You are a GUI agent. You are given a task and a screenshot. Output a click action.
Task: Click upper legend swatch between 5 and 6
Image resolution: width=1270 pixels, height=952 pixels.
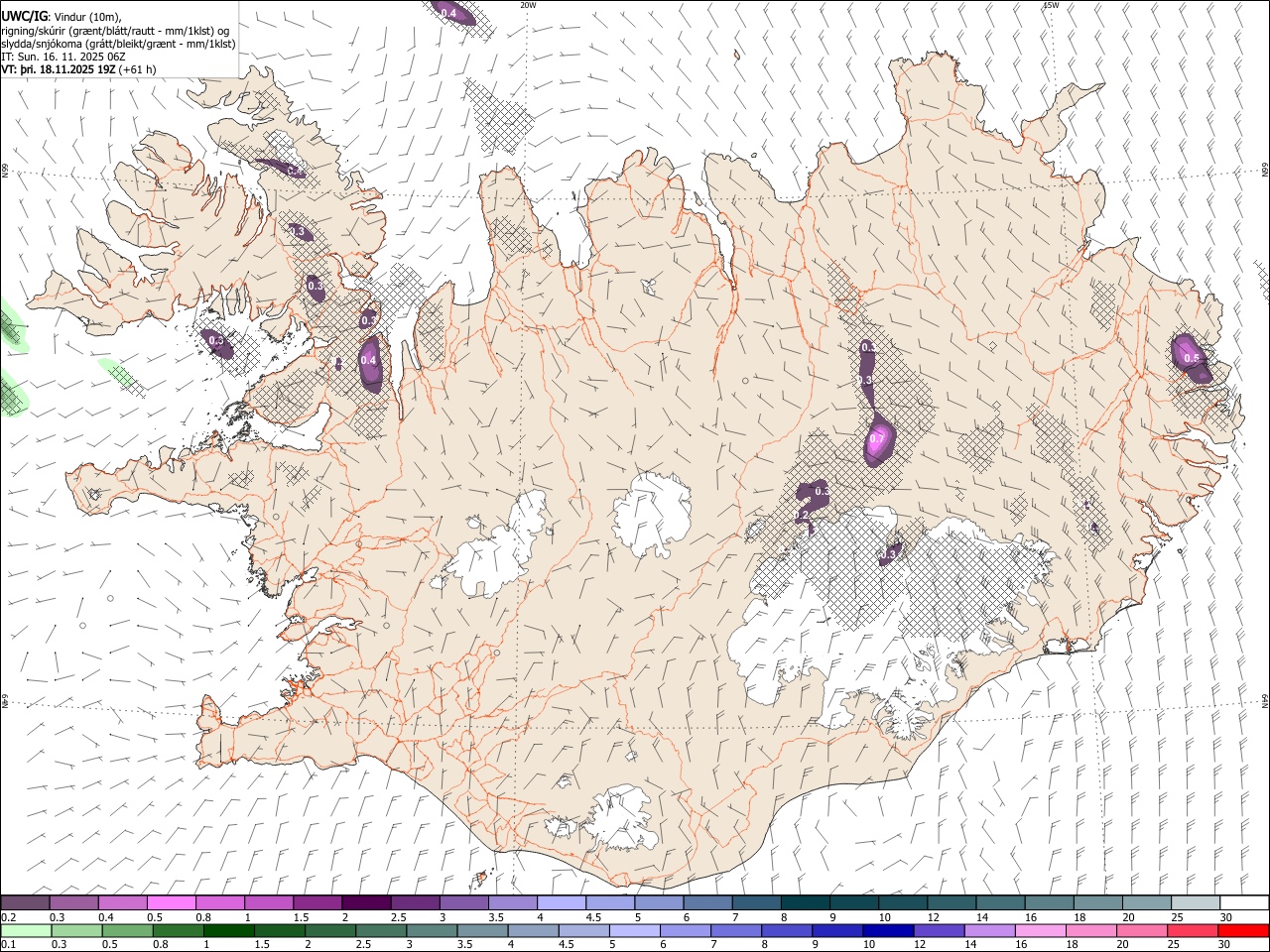658,902
